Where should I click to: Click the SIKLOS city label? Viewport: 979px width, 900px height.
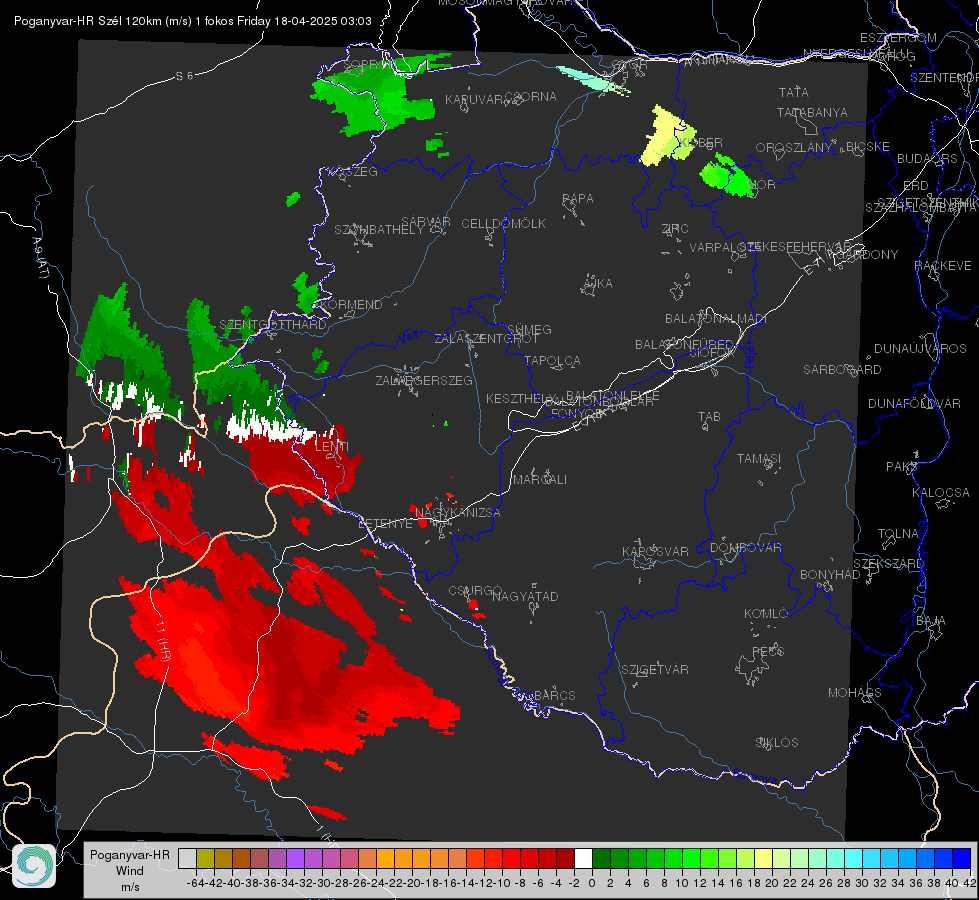pyautogui.click(x=777, y=743)
